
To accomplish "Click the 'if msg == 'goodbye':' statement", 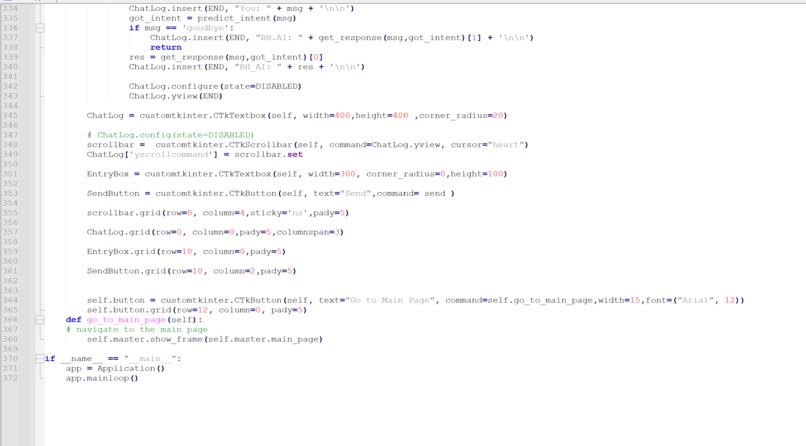I will (x=181, y=28).
